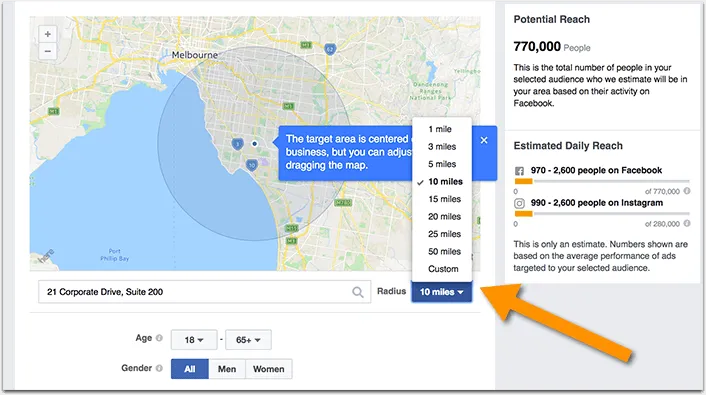This screenshot has height=395, width=706.
Task: Choose 5 miles radius option
Action: (442, 164)
